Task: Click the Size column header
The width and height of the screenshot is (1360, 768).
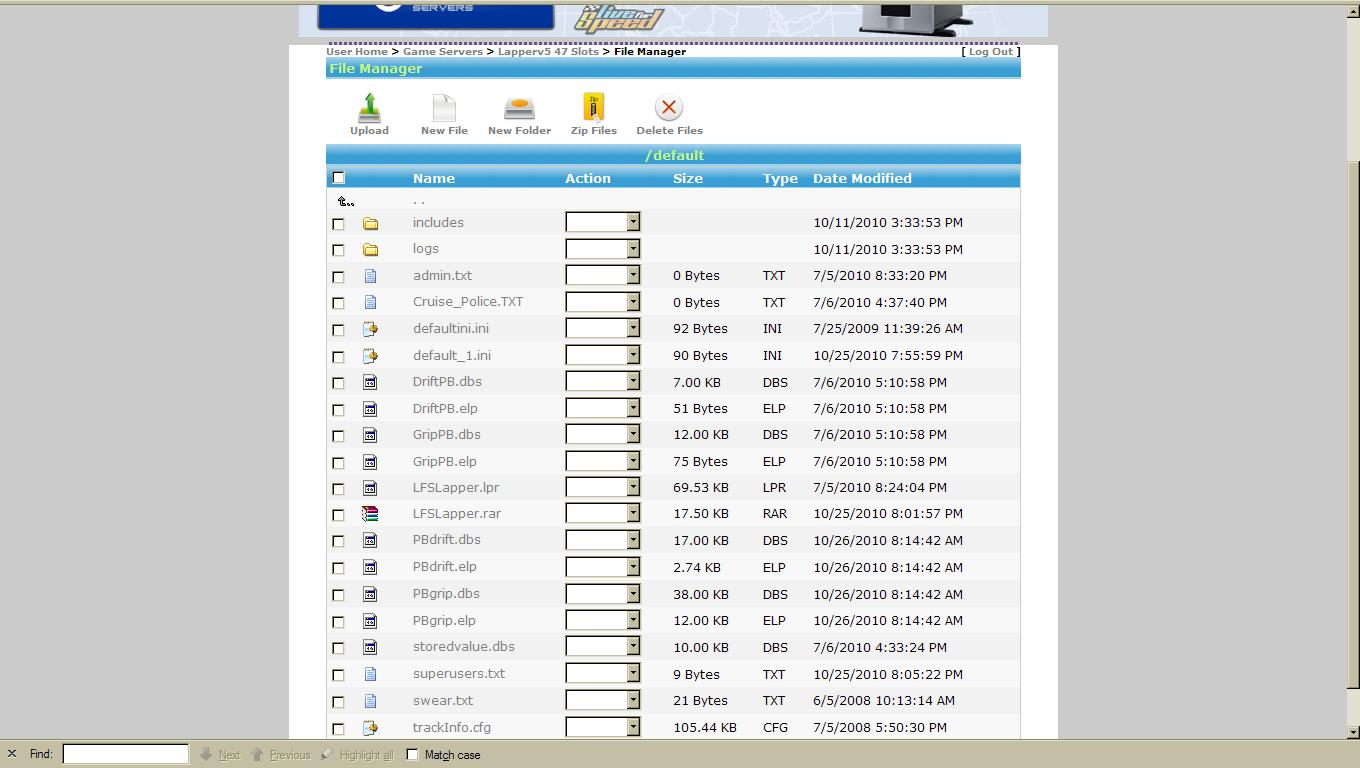Action: pyautogui.click(x=688, y=178)
